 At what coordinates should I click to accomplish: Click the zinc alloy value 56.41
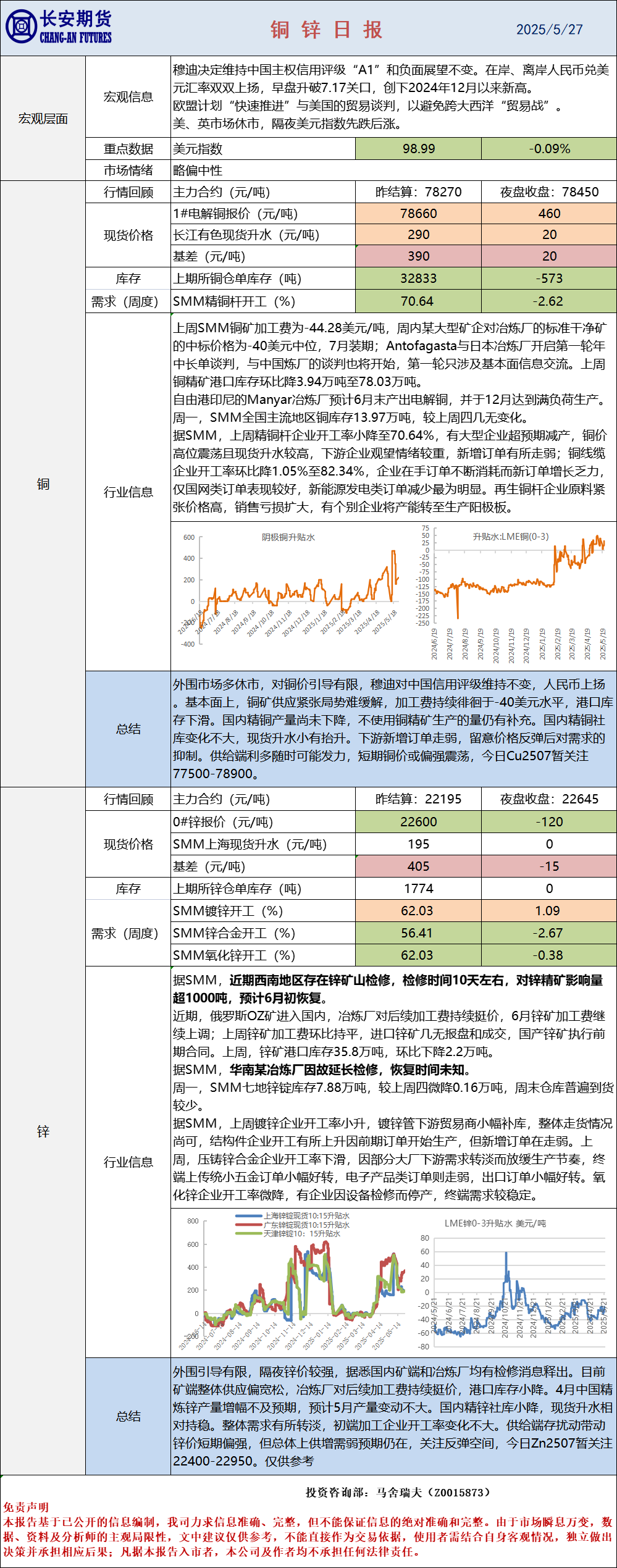coord(418,933)
